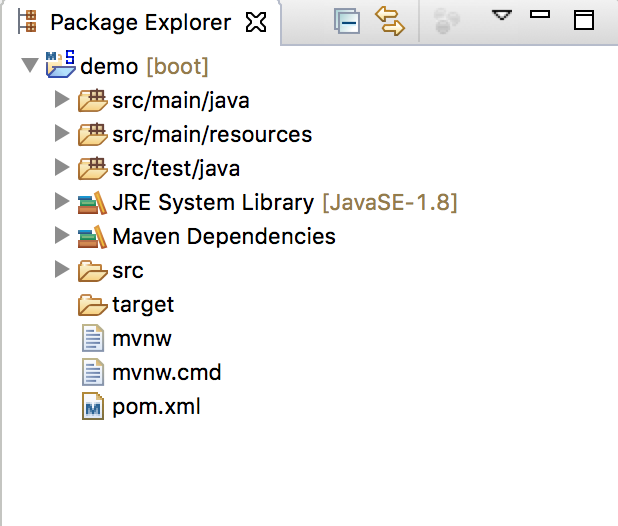
Task: Click the pom.xml Maven file icon
Action: click(x=92, y=407)
